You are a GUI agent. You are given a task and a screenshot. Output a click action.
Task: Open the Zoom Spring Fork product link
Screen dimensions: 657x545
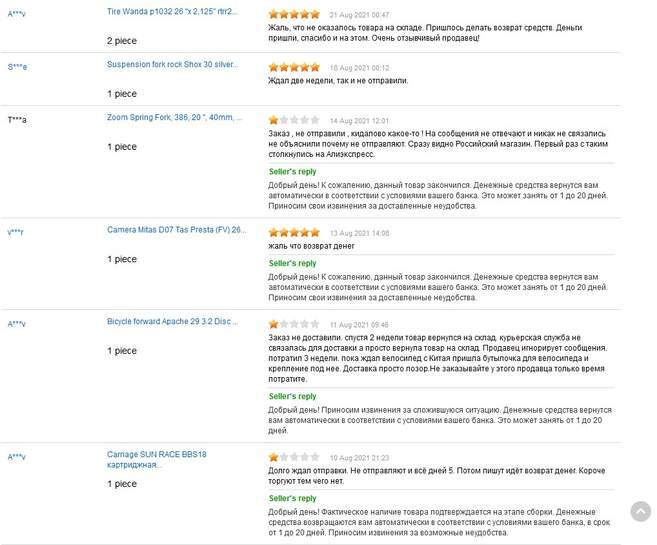click(174, 117)
